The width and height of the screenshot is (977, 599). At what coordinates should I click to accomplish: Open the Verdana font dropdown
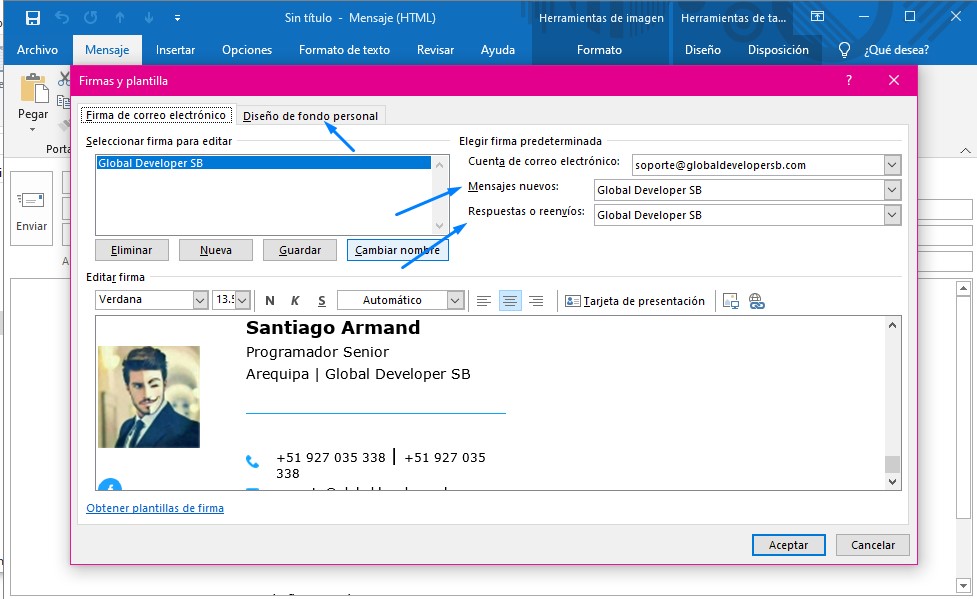pos(199,300)
